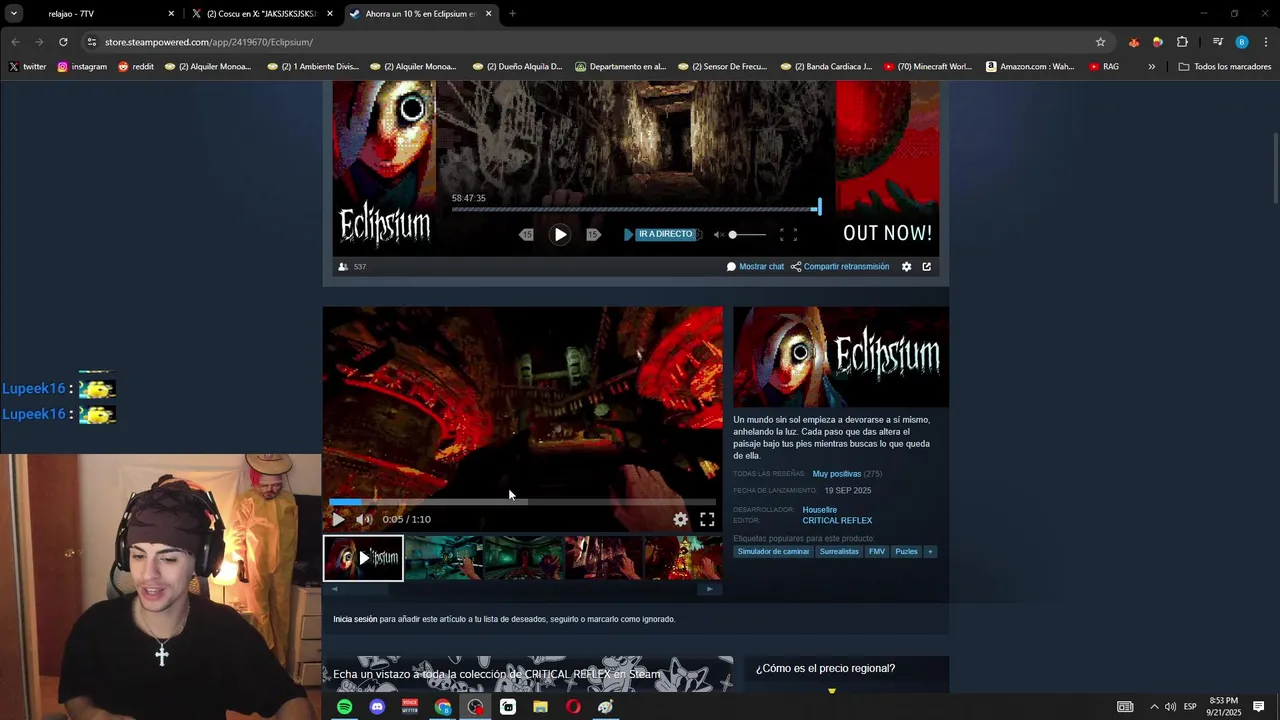The image size is (1280, 720).
Task: Pop out broadcast in new window
Action: click(927, 267)
